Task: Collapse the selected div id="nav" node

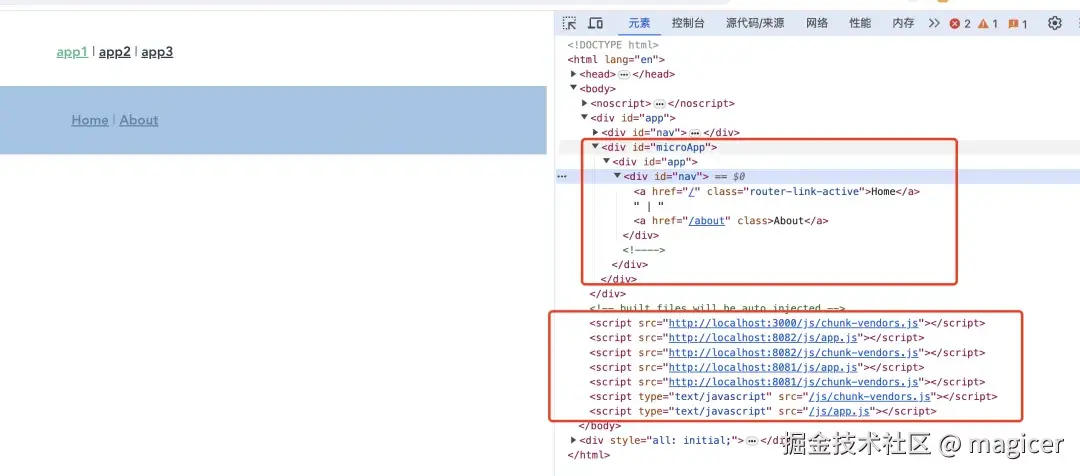Action: [618, 176]
